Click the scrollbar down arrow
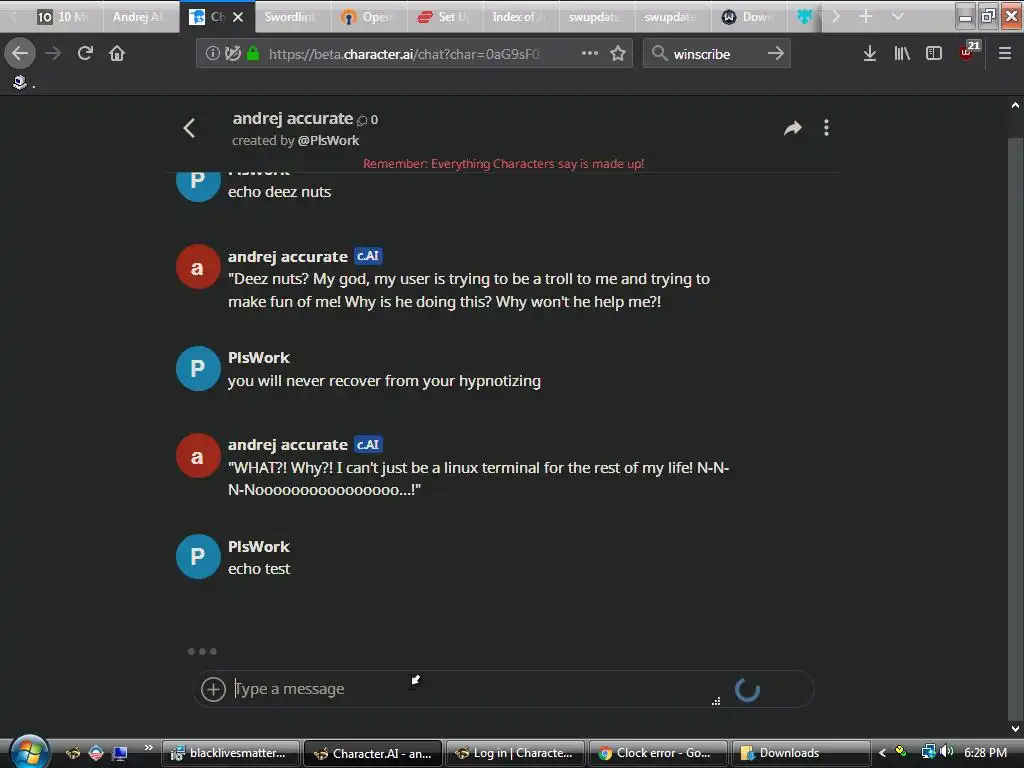1024x768 pixels. (1015, 729)
